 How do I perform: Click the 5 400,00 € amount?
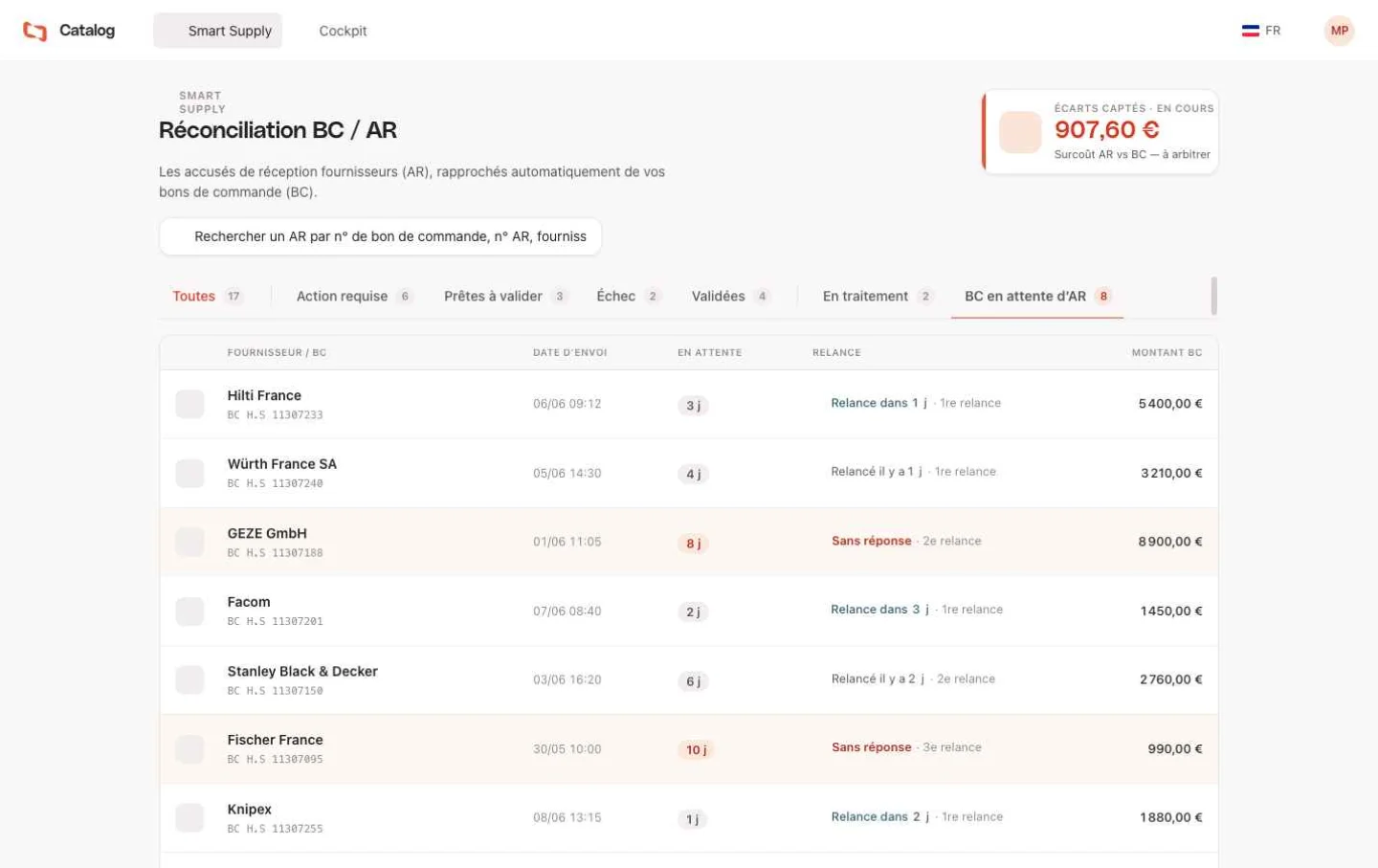click(1170, 404)
